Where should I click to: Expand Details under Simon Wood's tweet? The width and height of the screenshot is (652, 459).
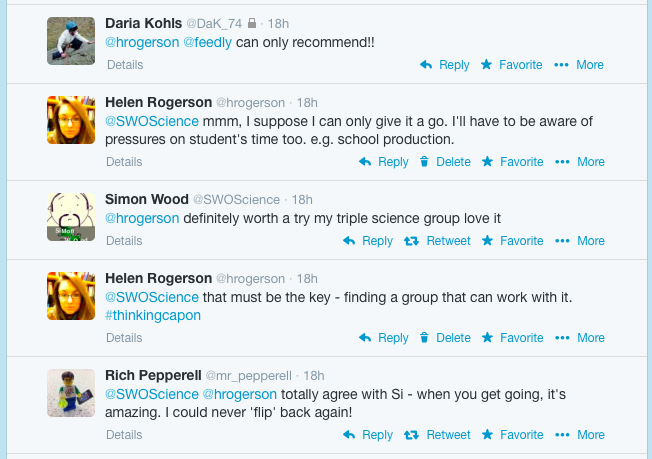tap(124, 241)
